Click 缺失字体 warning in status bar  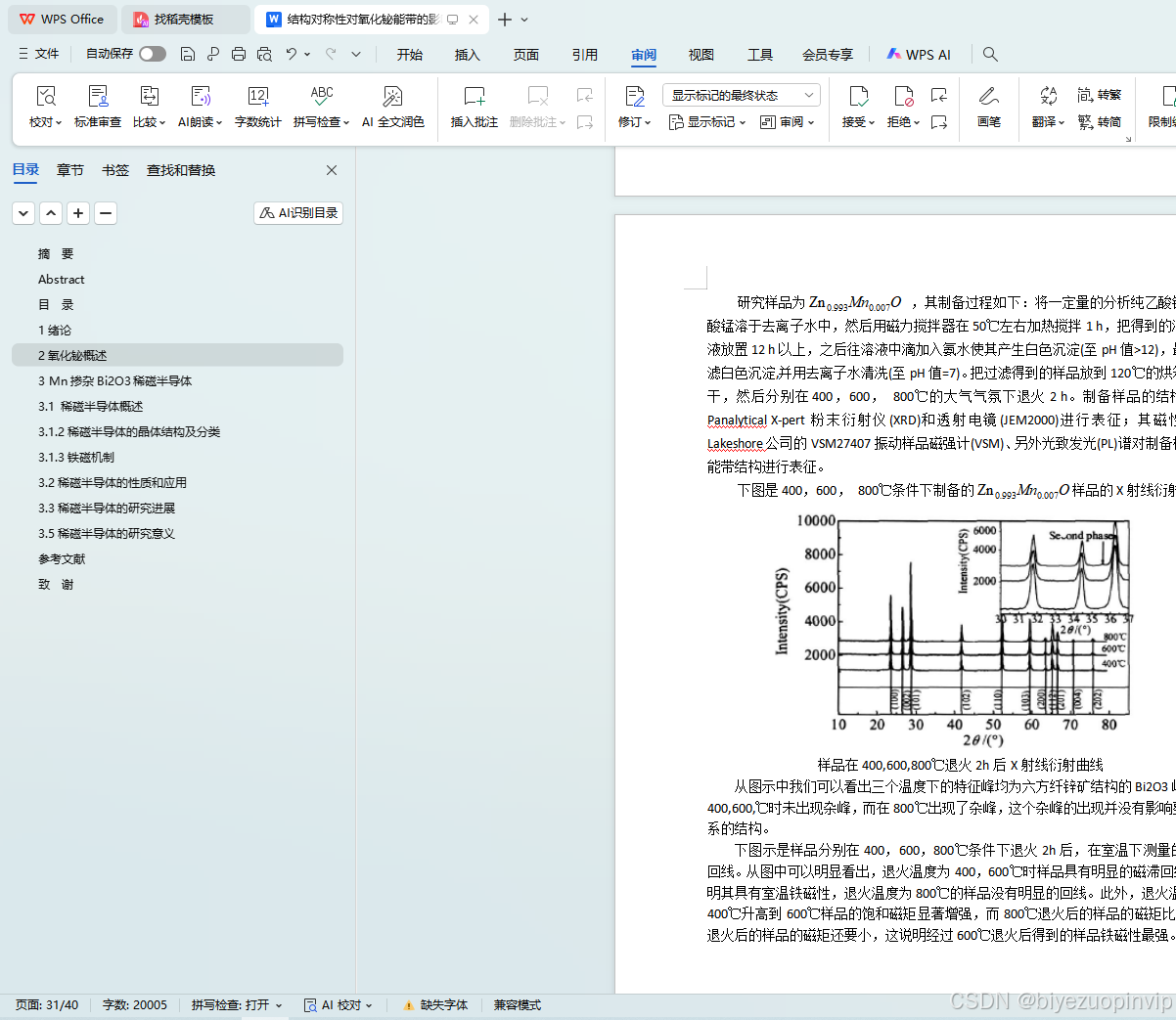point(435,1004)
